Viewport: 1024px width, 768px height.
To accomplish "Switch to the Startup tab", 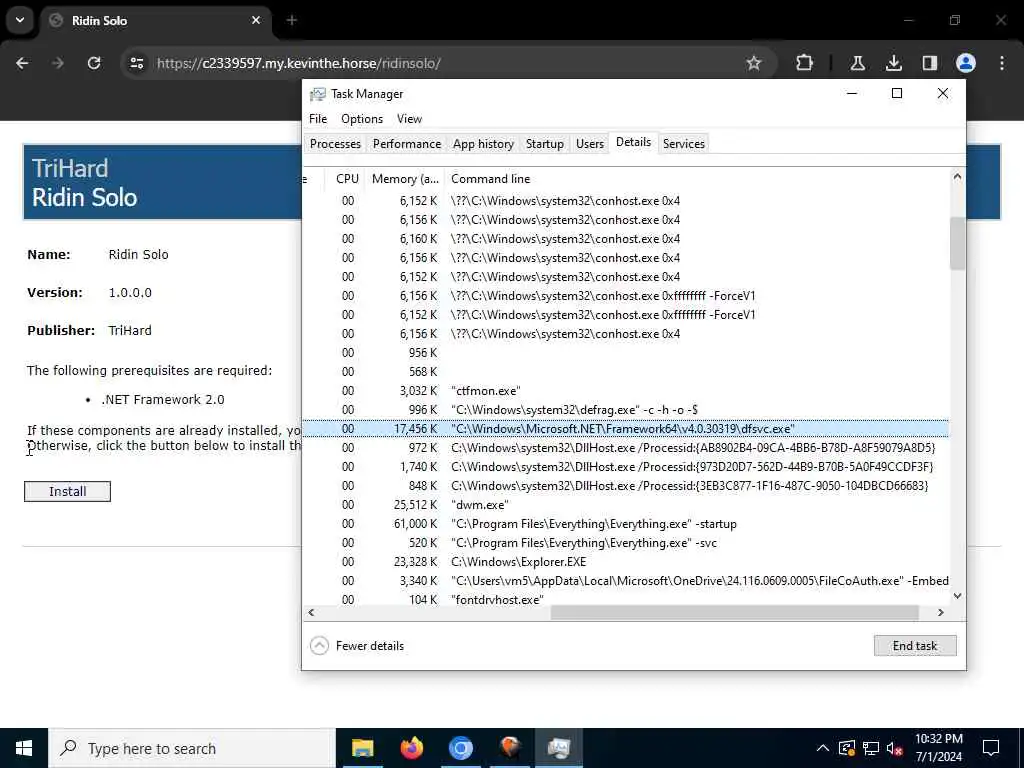I will tap(545, 144).
